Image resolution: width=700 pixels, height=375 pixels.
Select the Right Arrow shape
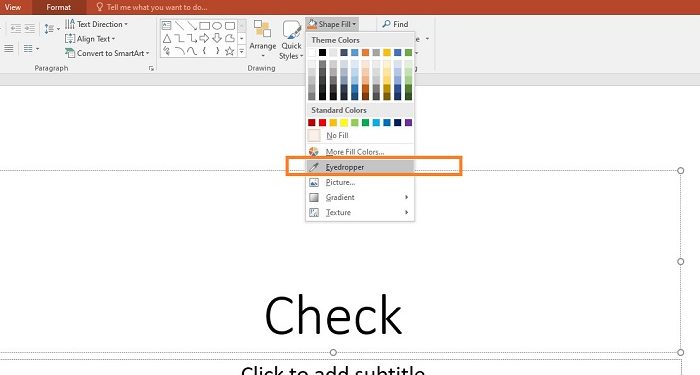coord(204,38)
